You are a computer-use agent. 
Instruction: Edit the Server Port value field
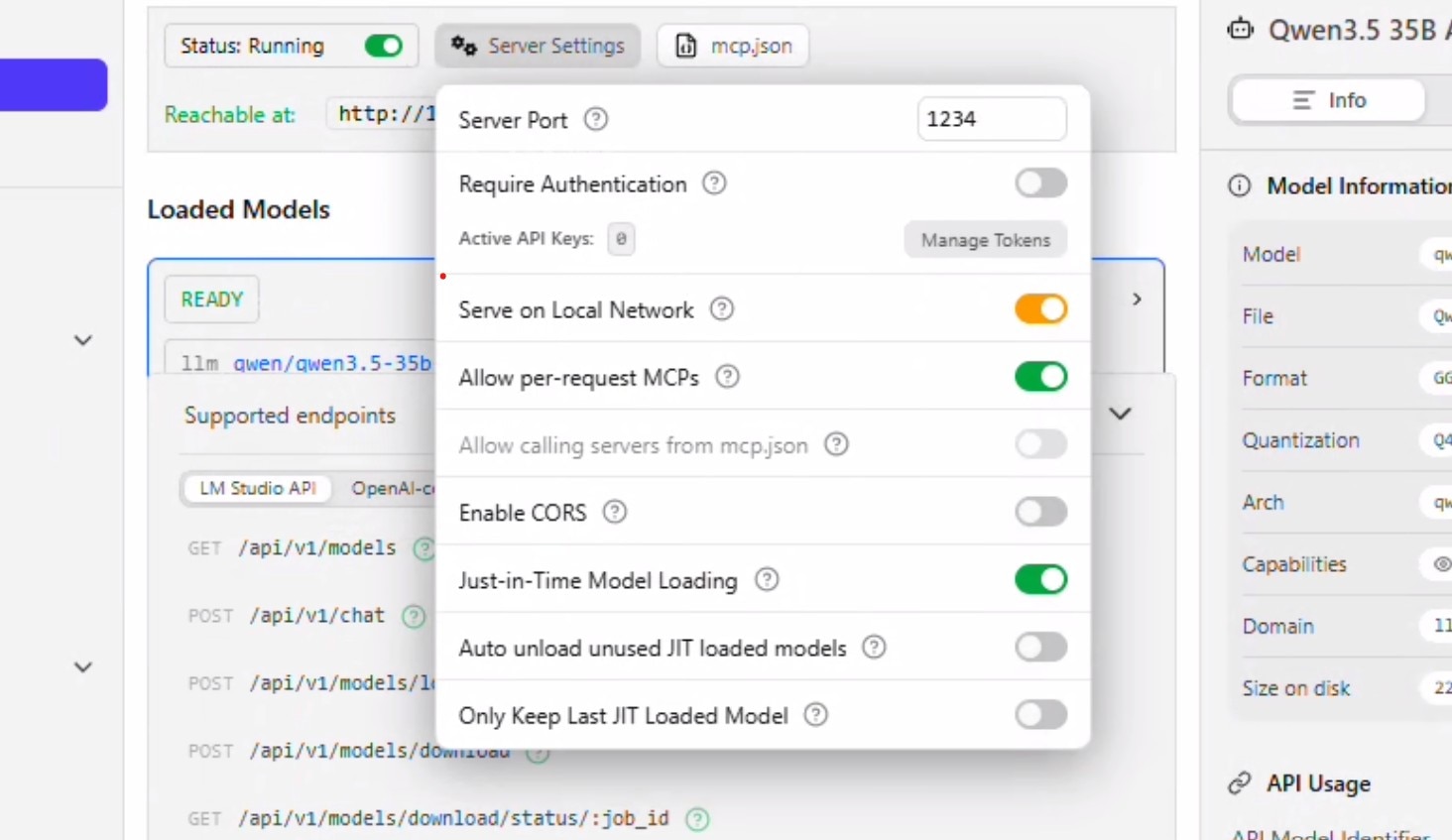coord(991,118)
